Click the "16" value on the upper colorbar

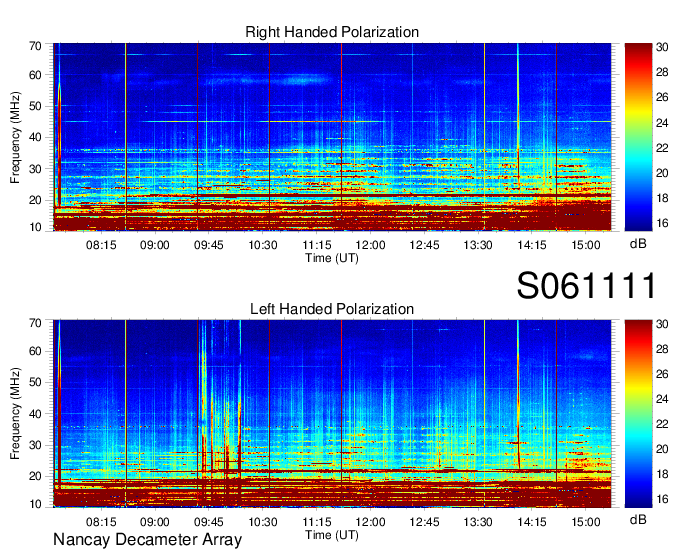[662, 223]
